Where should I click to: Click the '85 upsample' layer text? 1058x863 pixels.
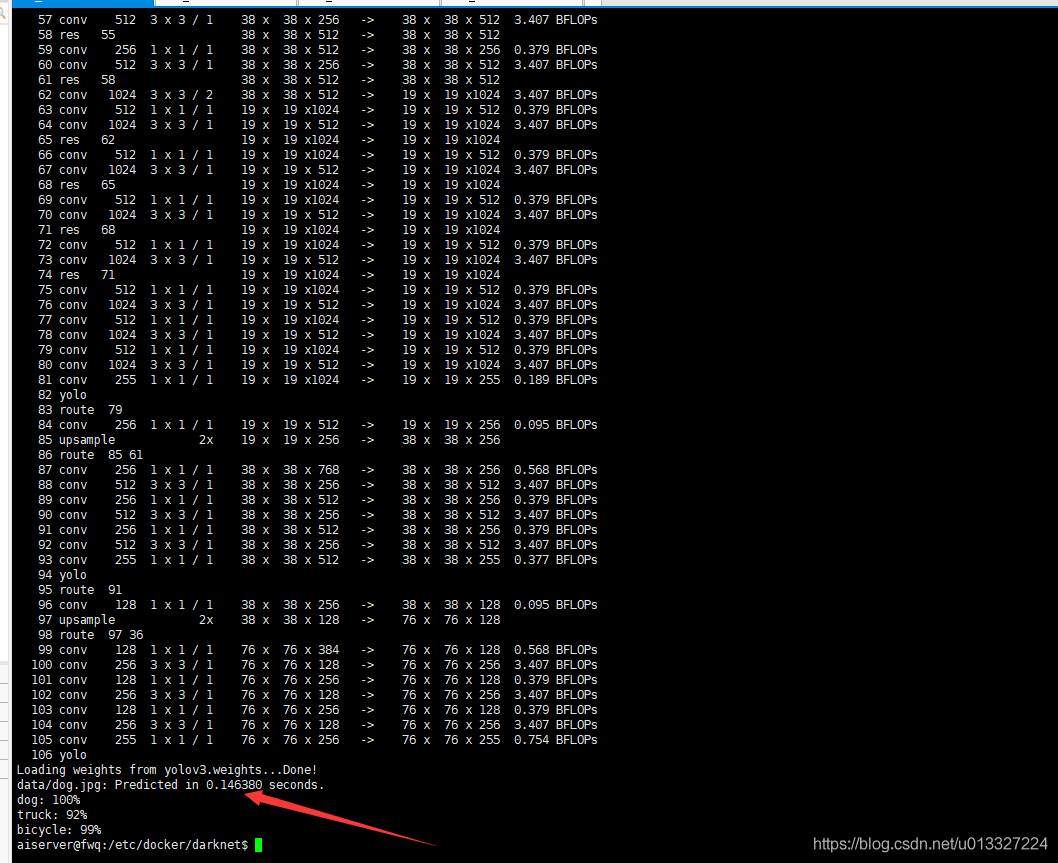(76, 440)
